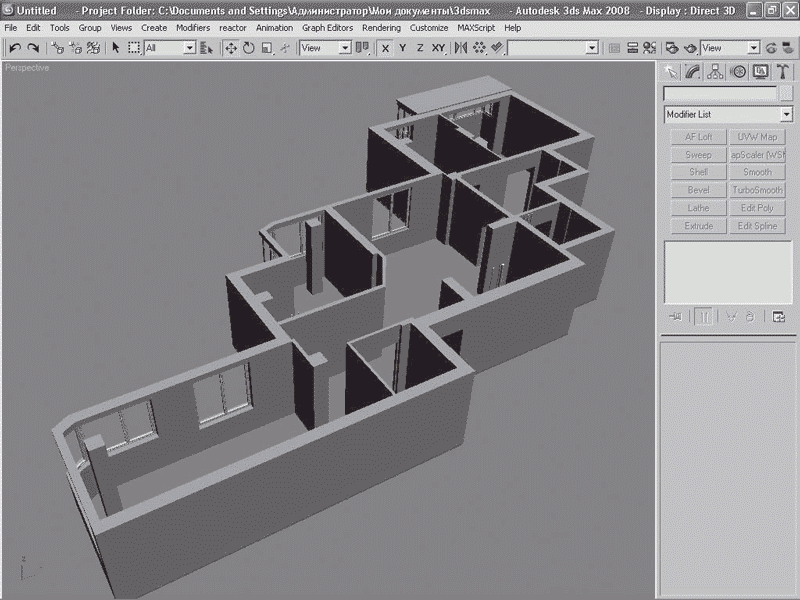Image resolution: width=800 pixels, height=600 pixels.
Task: Click the Extrude modifier button
Action: 698,226
